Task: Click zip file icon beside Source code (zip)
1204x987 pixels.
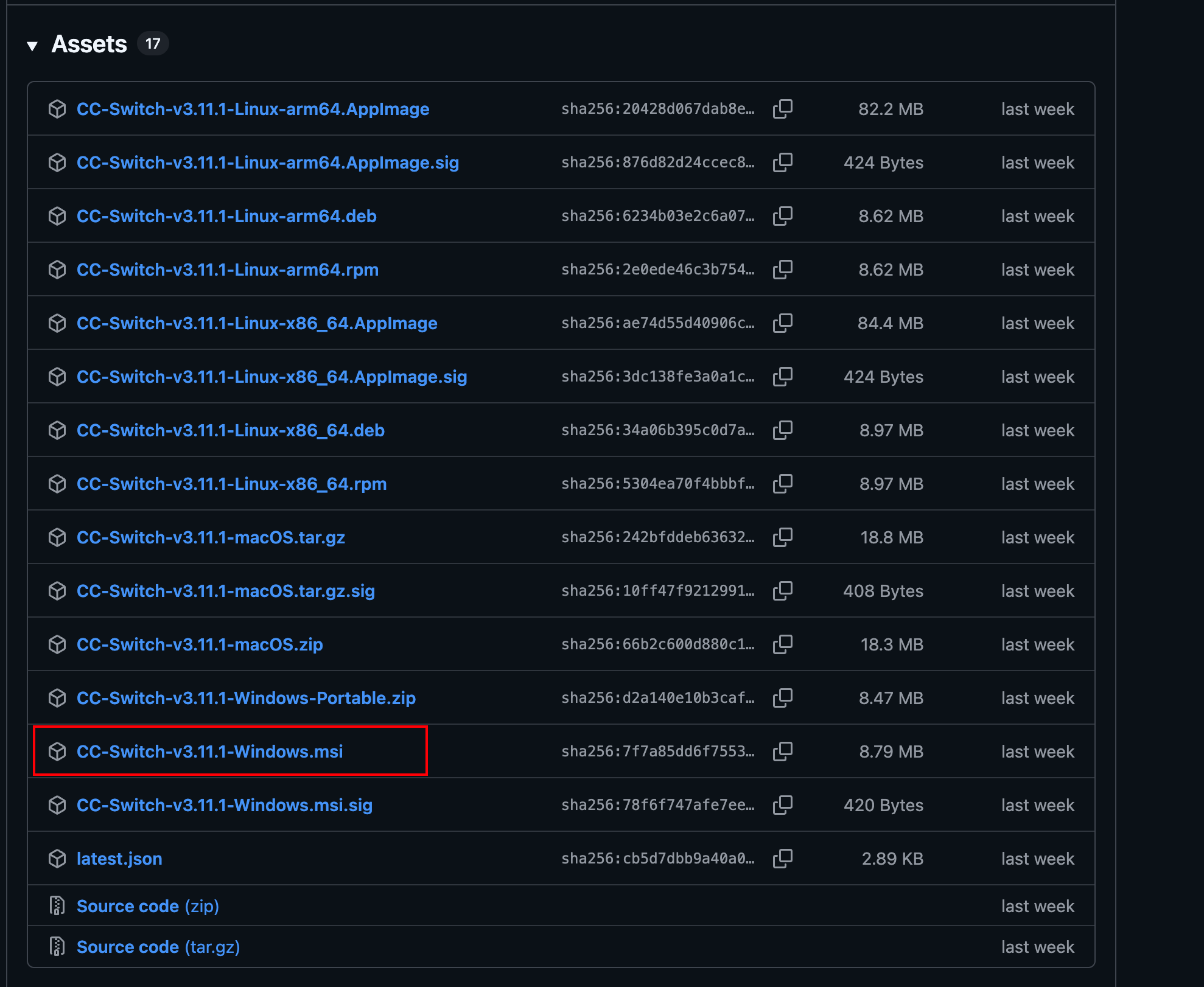Action: pos(57,905)
